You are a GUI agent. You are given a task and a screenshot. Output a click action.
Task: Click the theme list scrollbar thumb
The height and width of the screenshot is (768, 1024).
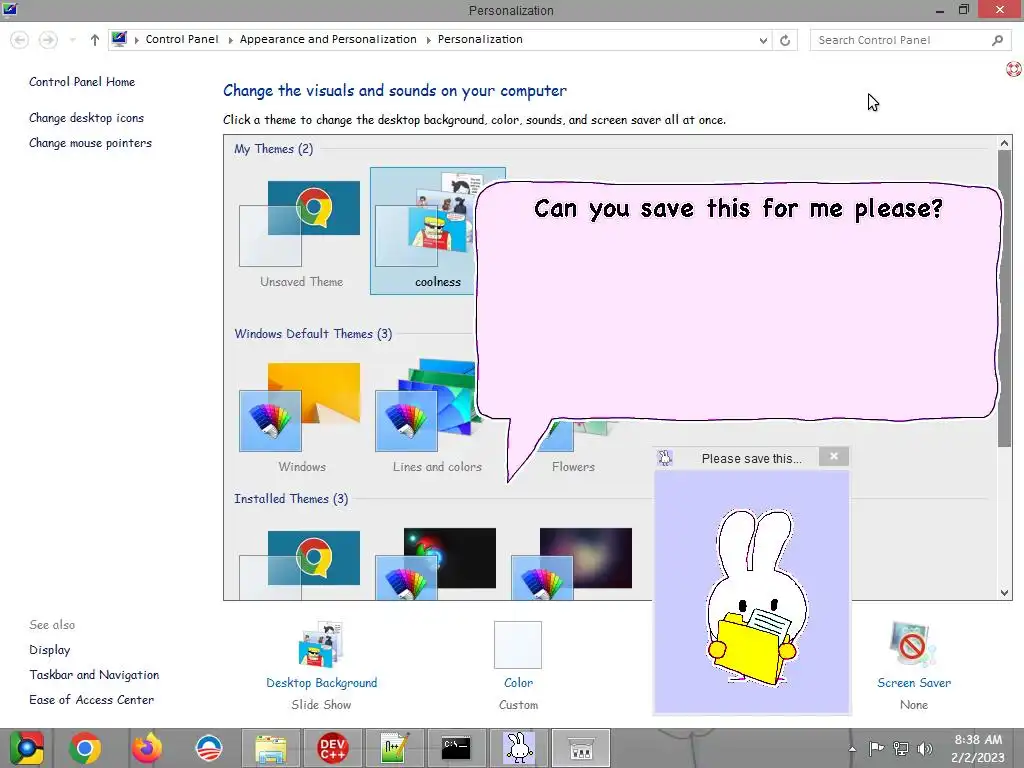click(x=1004, y=298)
